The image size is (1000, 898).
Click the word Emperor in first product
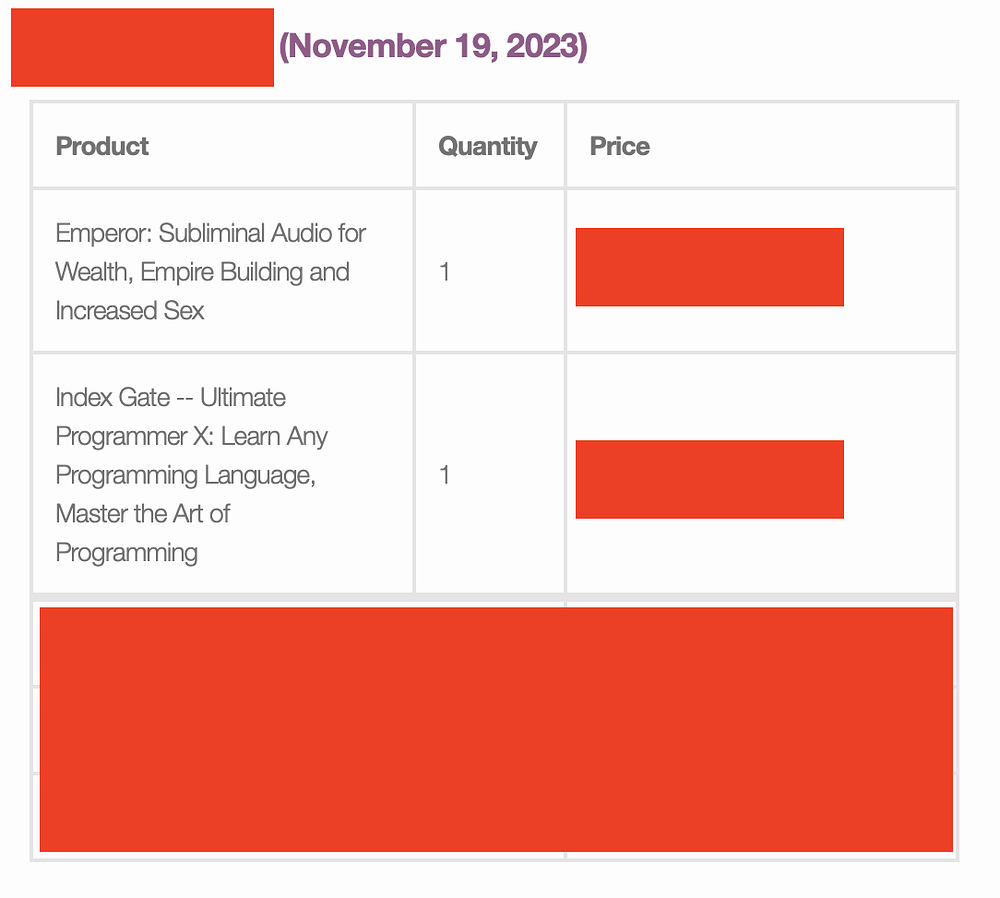(104, 233)
